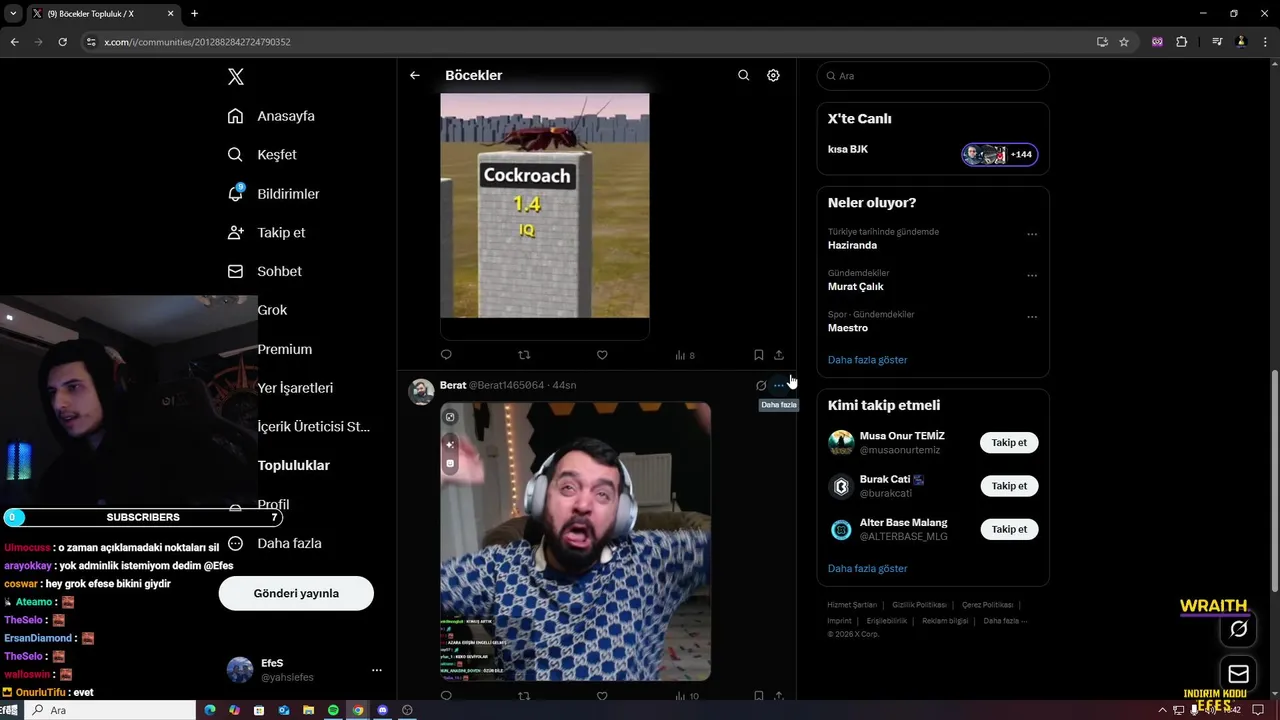Image resolution: width=1280 pixels, height=720 pixels.
Task: Open Böcekler community settings gear
Action: coord(773,75)
